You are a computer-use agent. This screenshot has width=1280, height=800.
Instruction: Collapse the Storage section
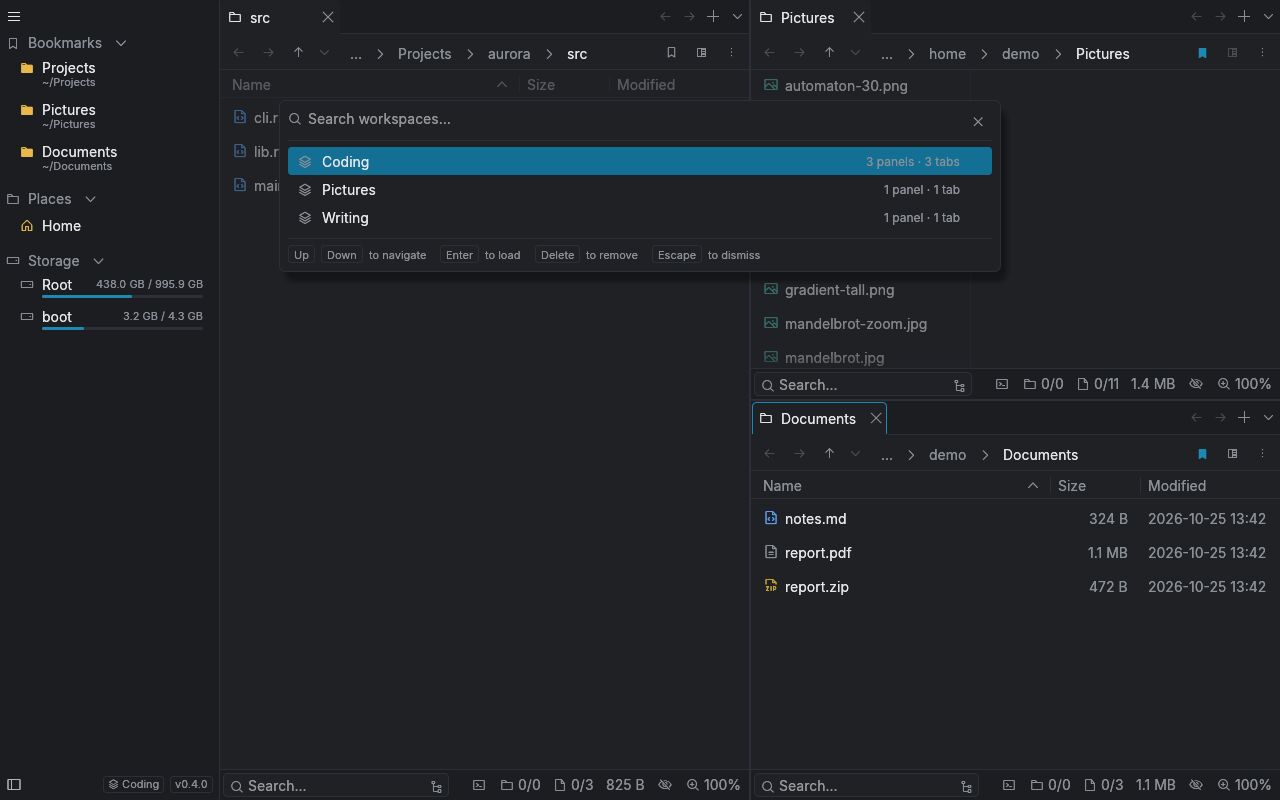point(98,261)
